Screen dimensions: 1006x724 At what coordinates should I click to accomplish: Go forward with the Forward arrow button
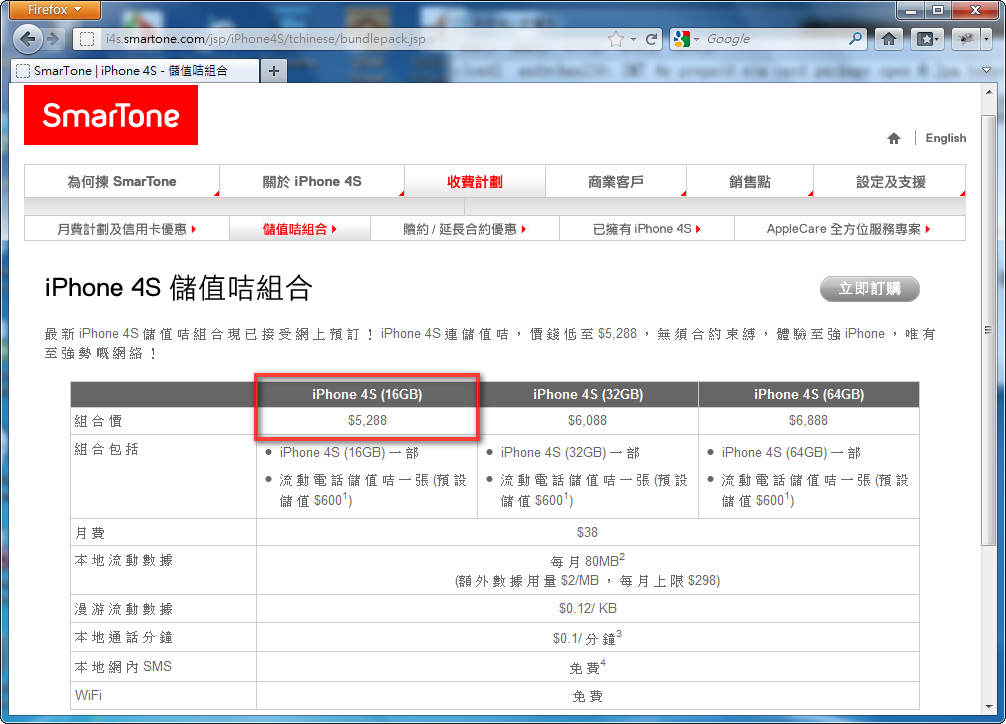54,39
